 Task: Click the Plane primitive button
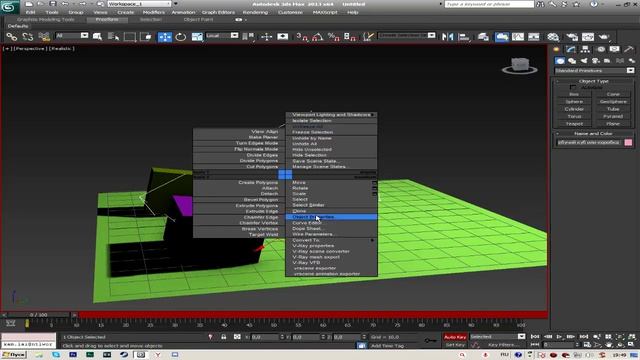click(x=613, y=124)
